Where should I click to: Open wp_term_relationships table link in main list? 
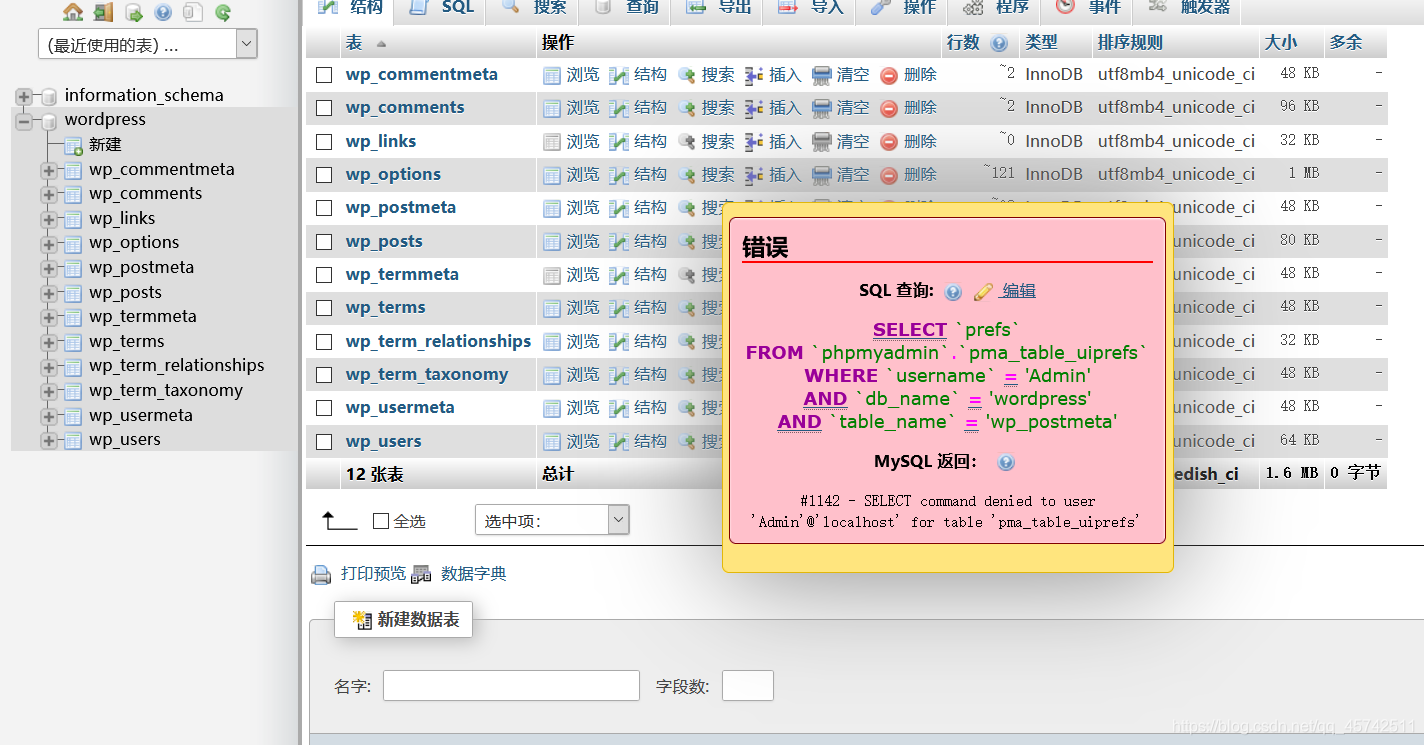coord(438,341)
